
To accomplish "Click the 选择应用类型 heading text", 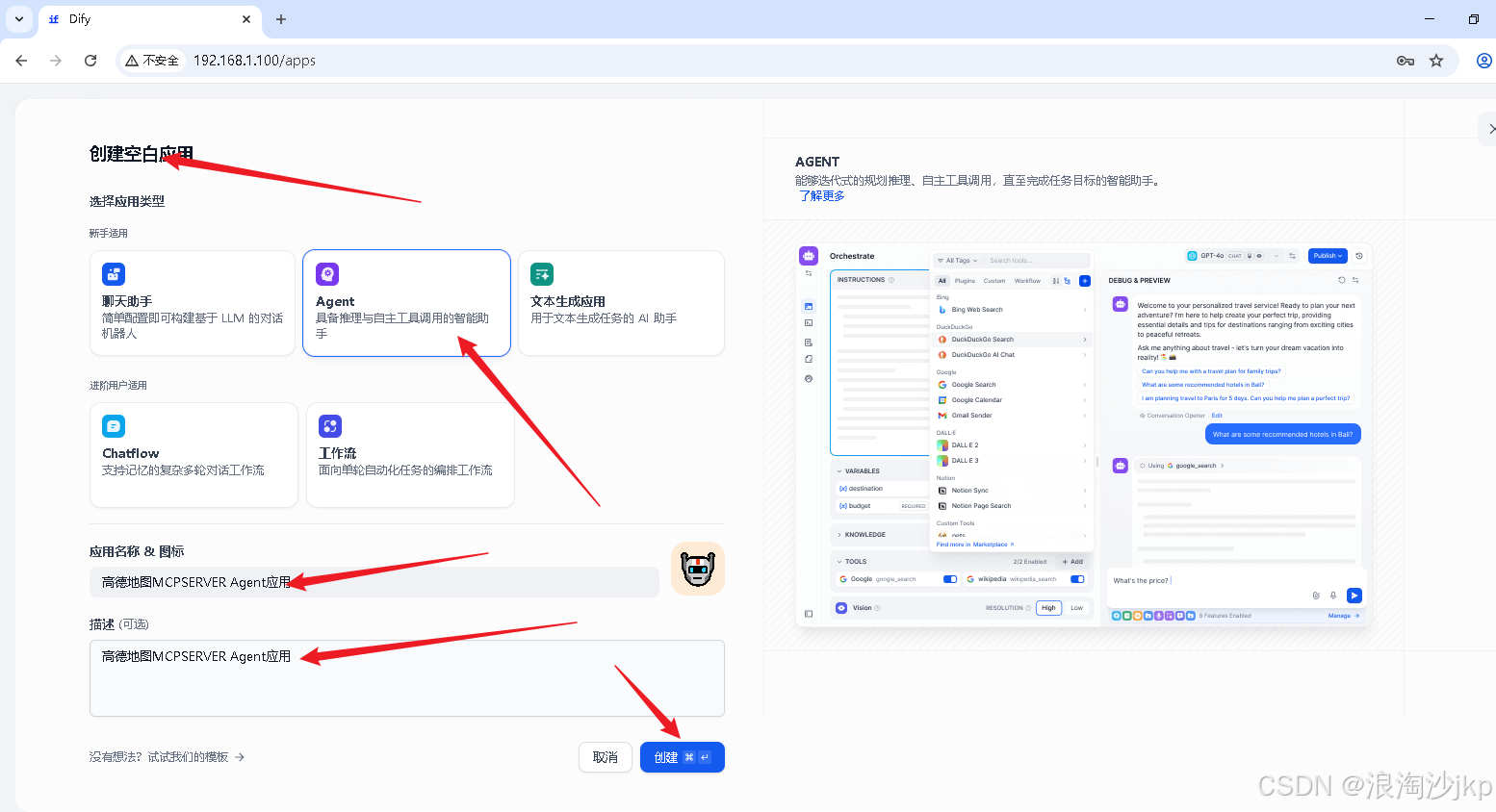I will pyautogui.click(x=127, y=202).
